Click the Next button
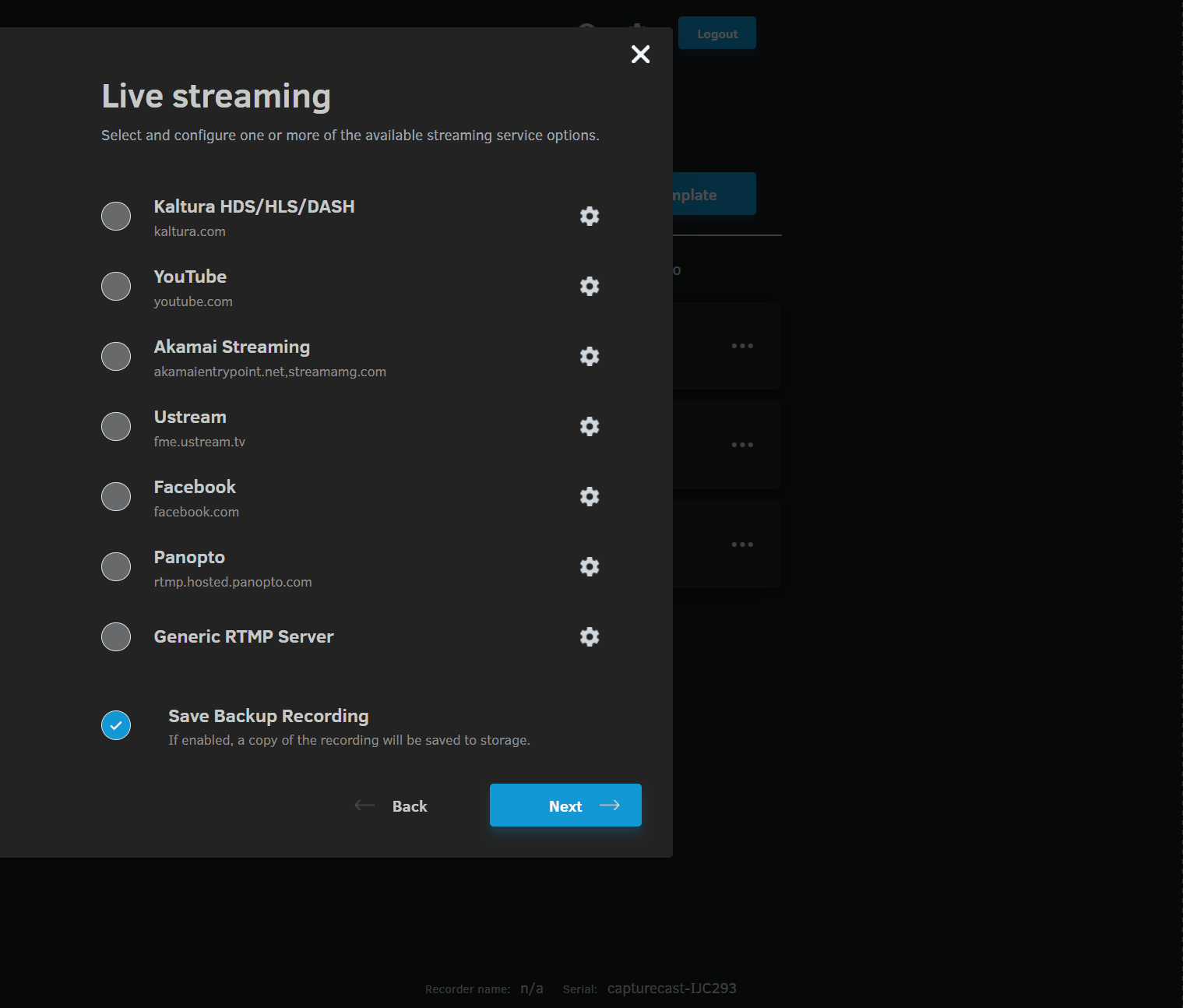1183x1008 pixels. point(565,805)
